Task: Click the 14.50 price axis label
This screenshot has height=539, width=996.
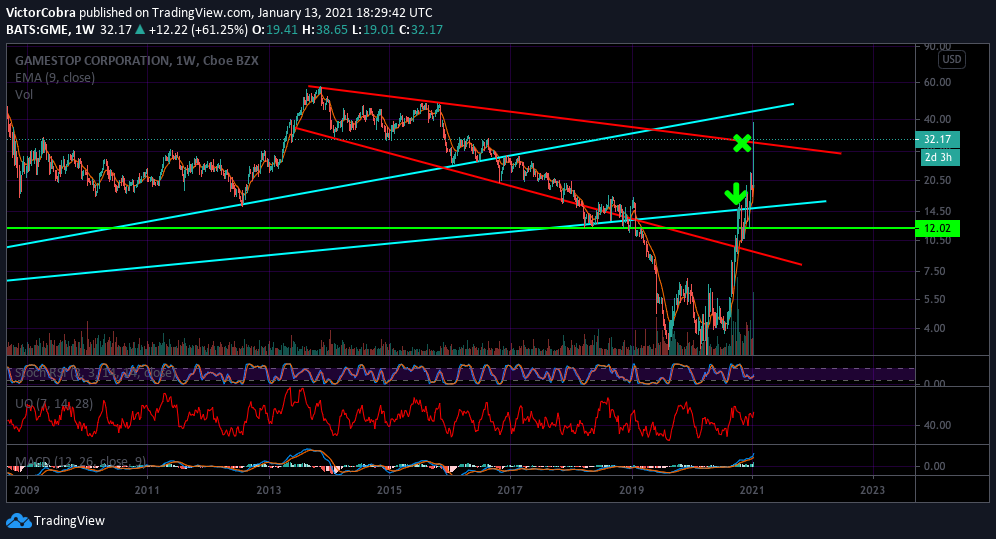Action: tap(937, 211)
